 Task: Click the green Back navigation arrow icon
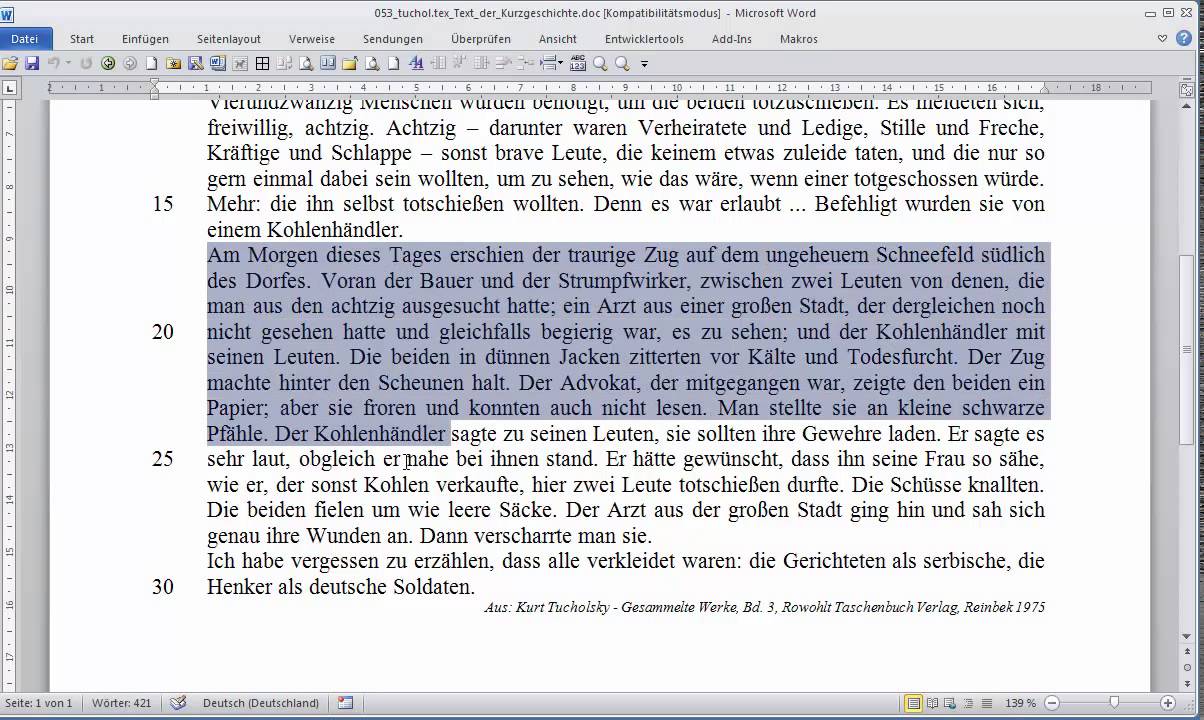tap(108, 63)
